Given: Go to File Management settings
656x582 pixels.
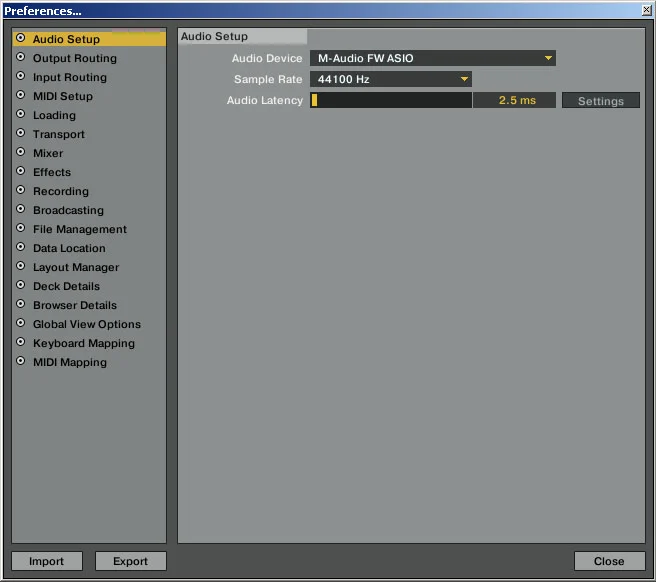Looking at the screenshot, I should [79, 229].
